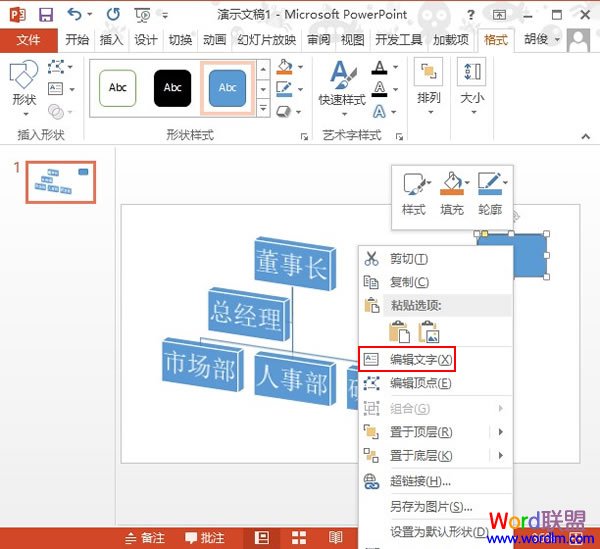Click the Undo arrow icon

click(x=74, y=15)
